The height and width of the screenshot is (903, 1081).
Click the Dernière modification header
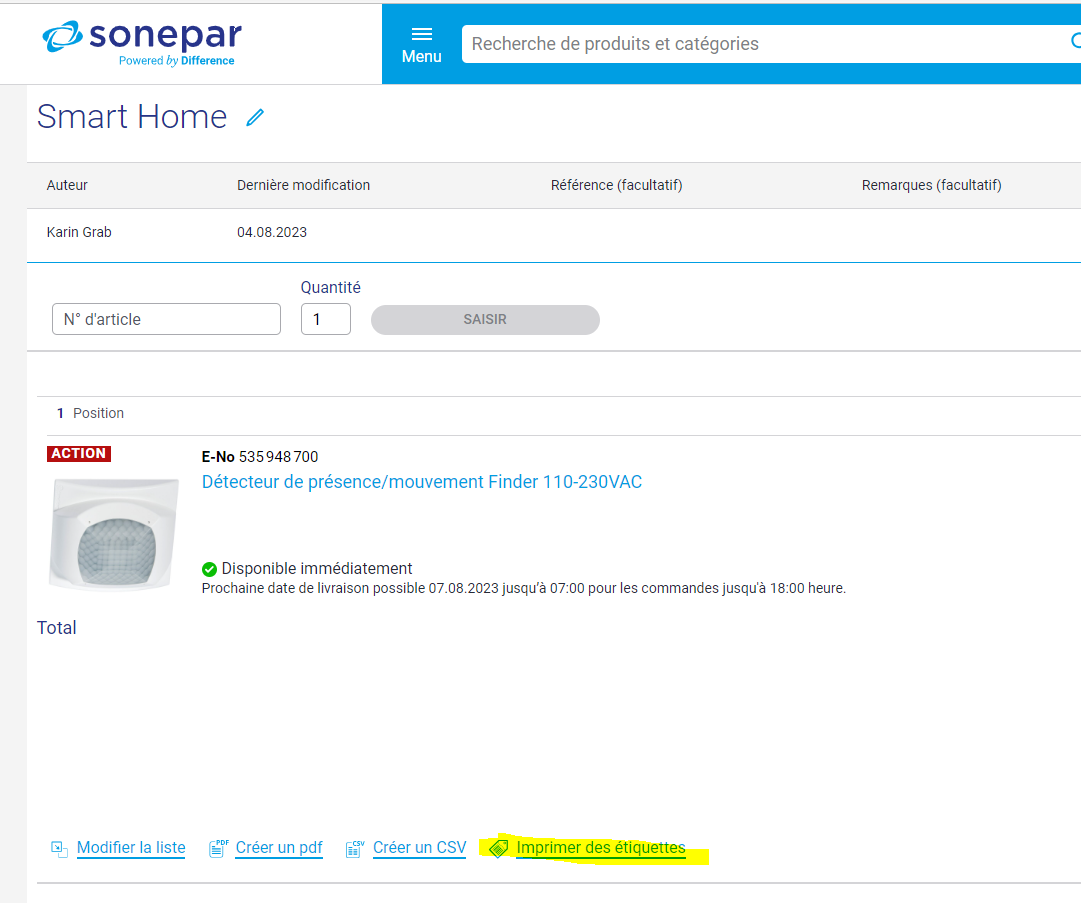point(303,185)
